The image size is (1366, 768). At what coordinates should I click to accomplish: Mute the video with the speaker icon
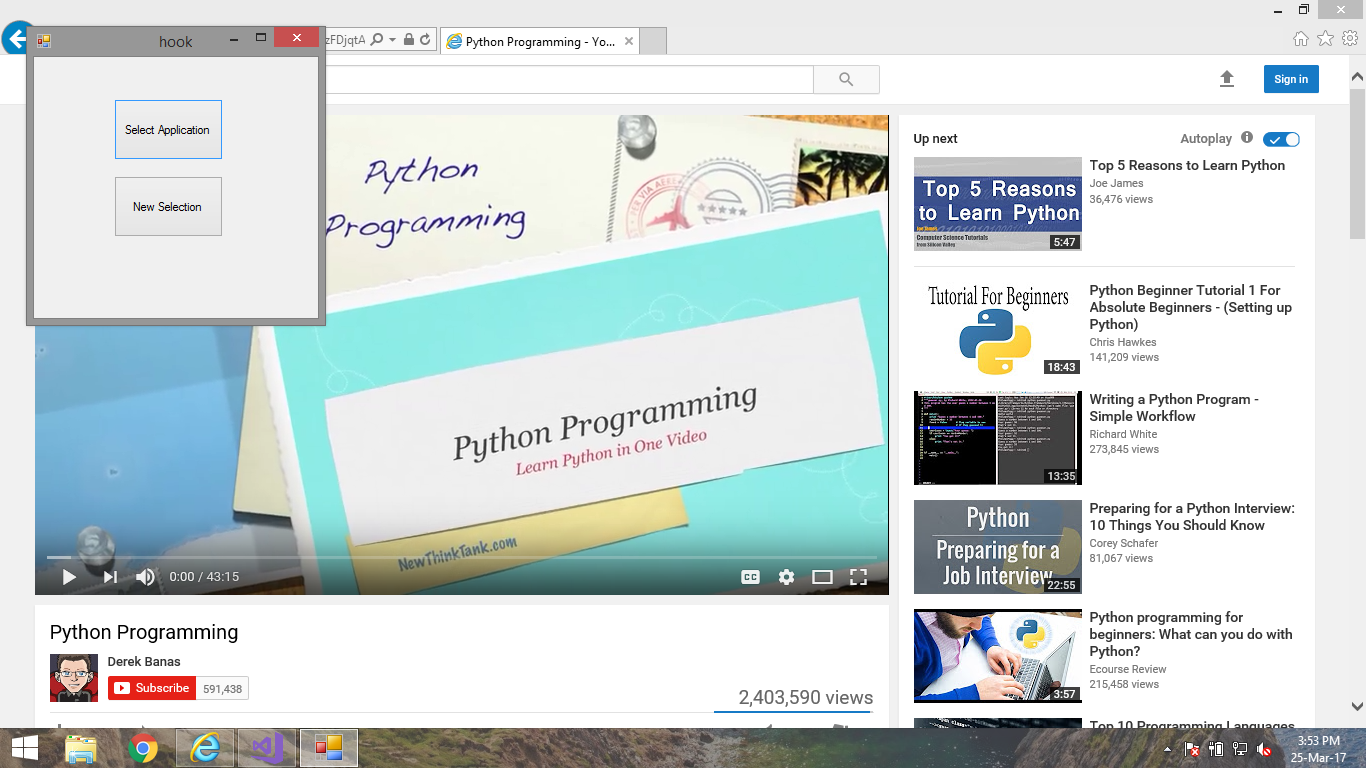[x=146, y=577]
